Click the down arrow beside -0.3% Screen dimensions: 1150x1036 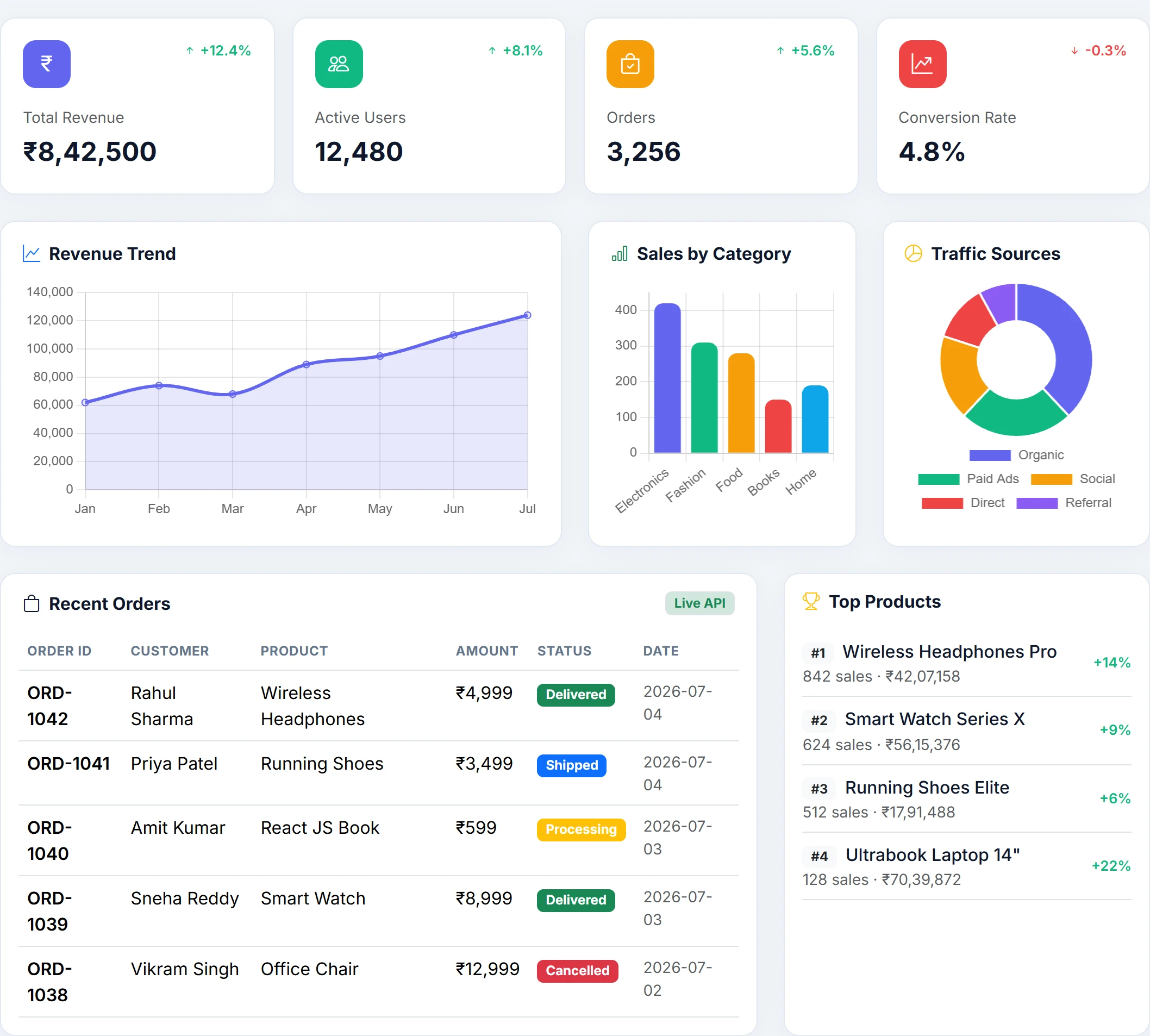[x=1074, y=51]
